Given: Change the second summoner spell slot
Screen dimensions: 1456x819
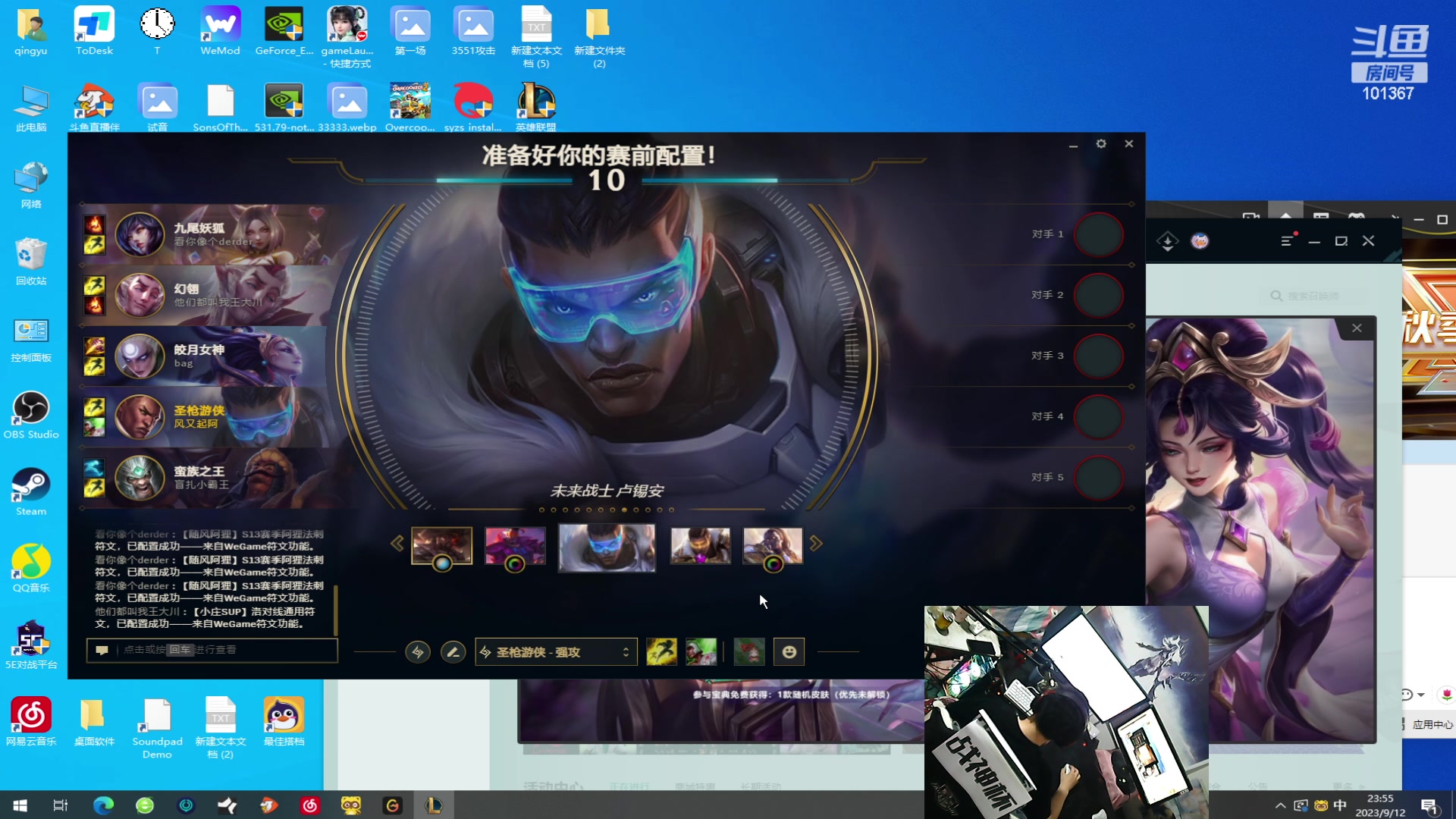Looking at the screenshot, I should [701, 652].
